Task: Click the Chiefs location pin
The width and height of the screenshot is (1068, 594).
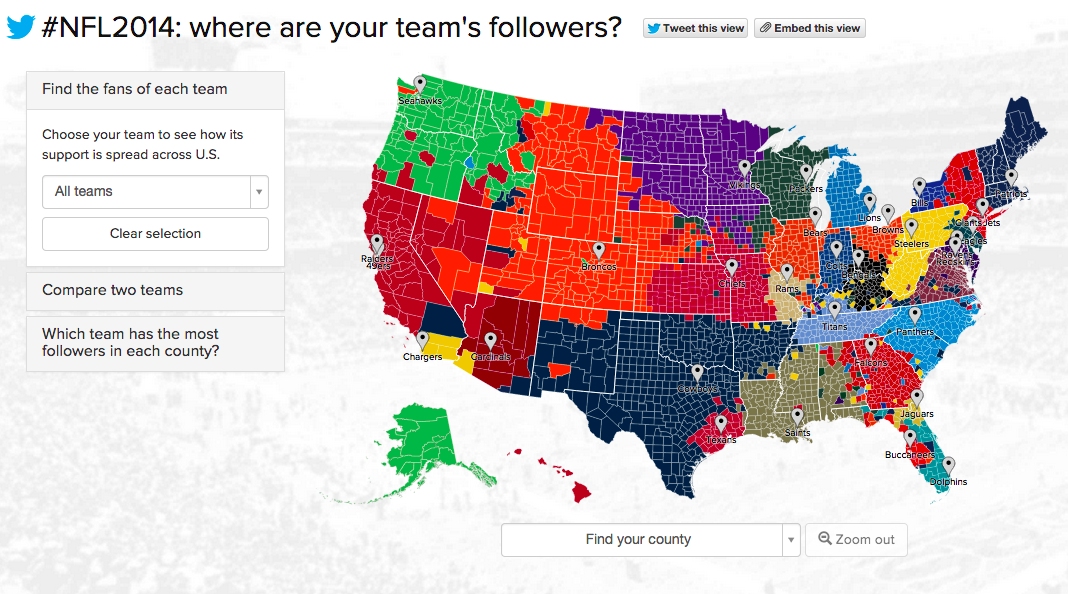Action: [x=732, y=266]
